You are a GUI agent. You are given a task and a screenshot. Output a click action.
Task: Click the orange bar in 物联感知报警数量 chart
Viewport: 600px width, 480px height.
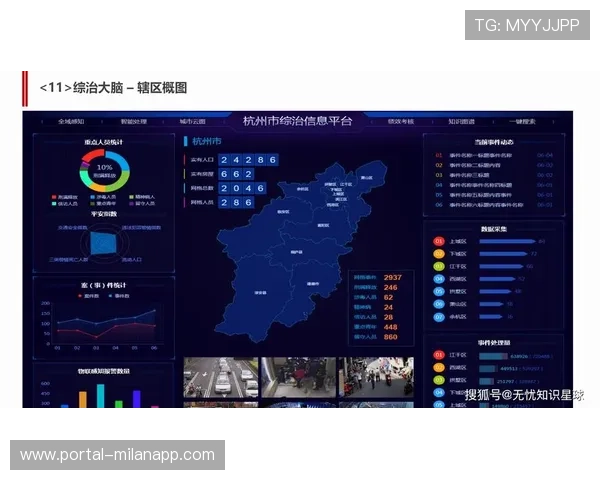[x=83, y=399]
